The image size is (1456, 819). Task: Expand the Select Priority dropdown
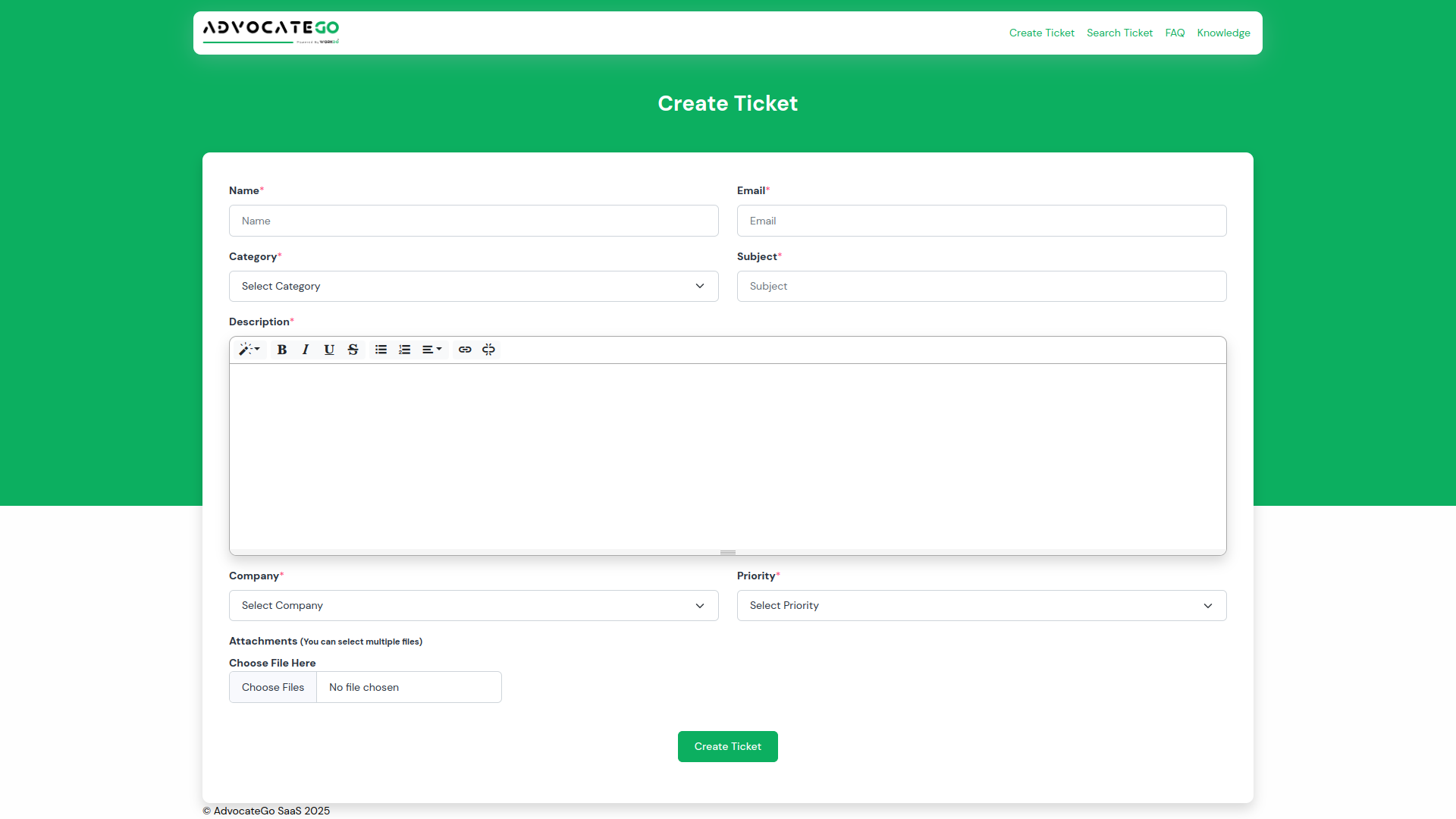pos(981,606)
